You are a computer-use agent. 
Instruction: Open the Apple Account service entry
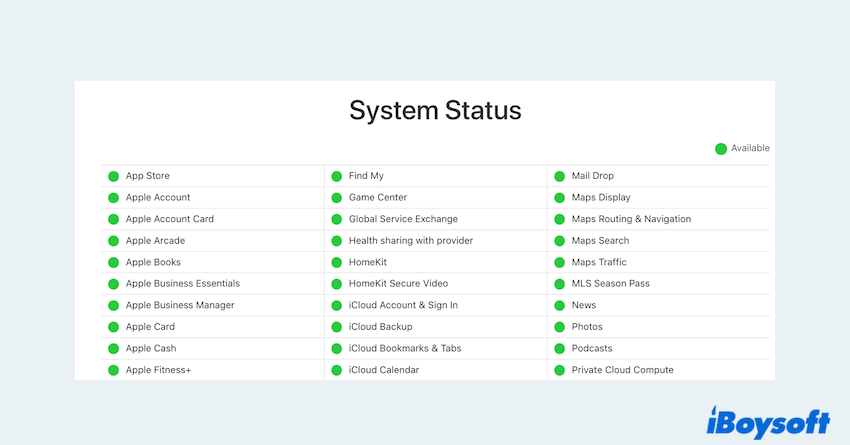[x=158, y=198]
